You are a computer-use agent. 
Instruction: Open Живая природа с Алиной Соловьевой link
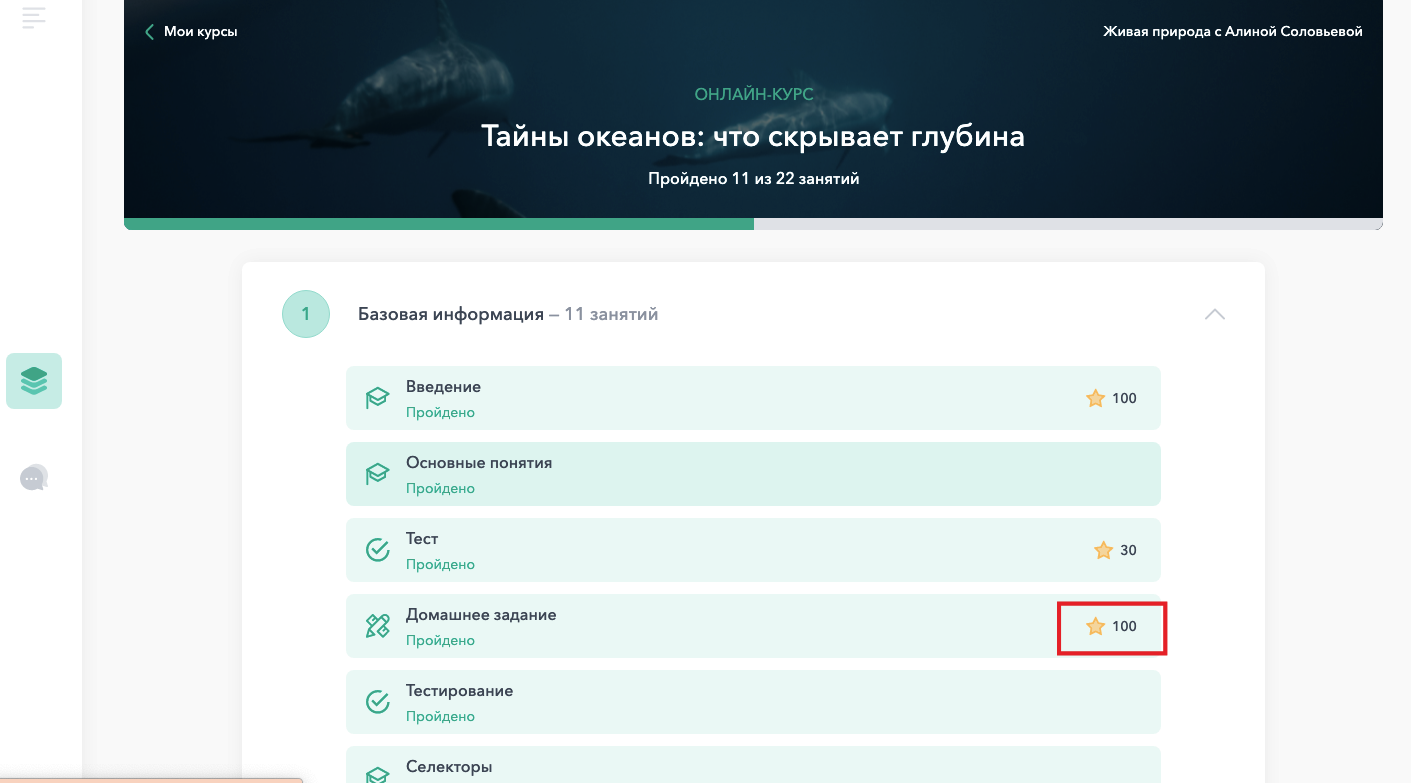[x=1233, y=31]
